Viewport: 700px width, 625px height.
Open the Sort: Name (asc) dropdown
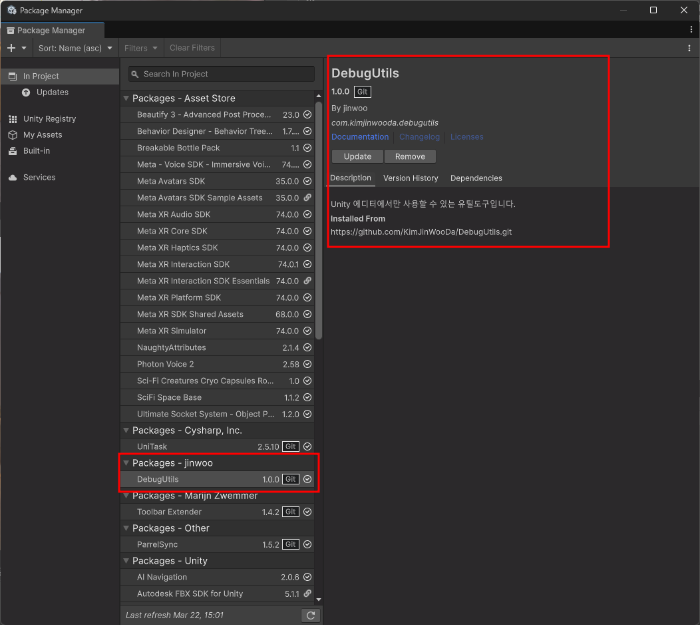pyautogui.click(x=75, y=48)
